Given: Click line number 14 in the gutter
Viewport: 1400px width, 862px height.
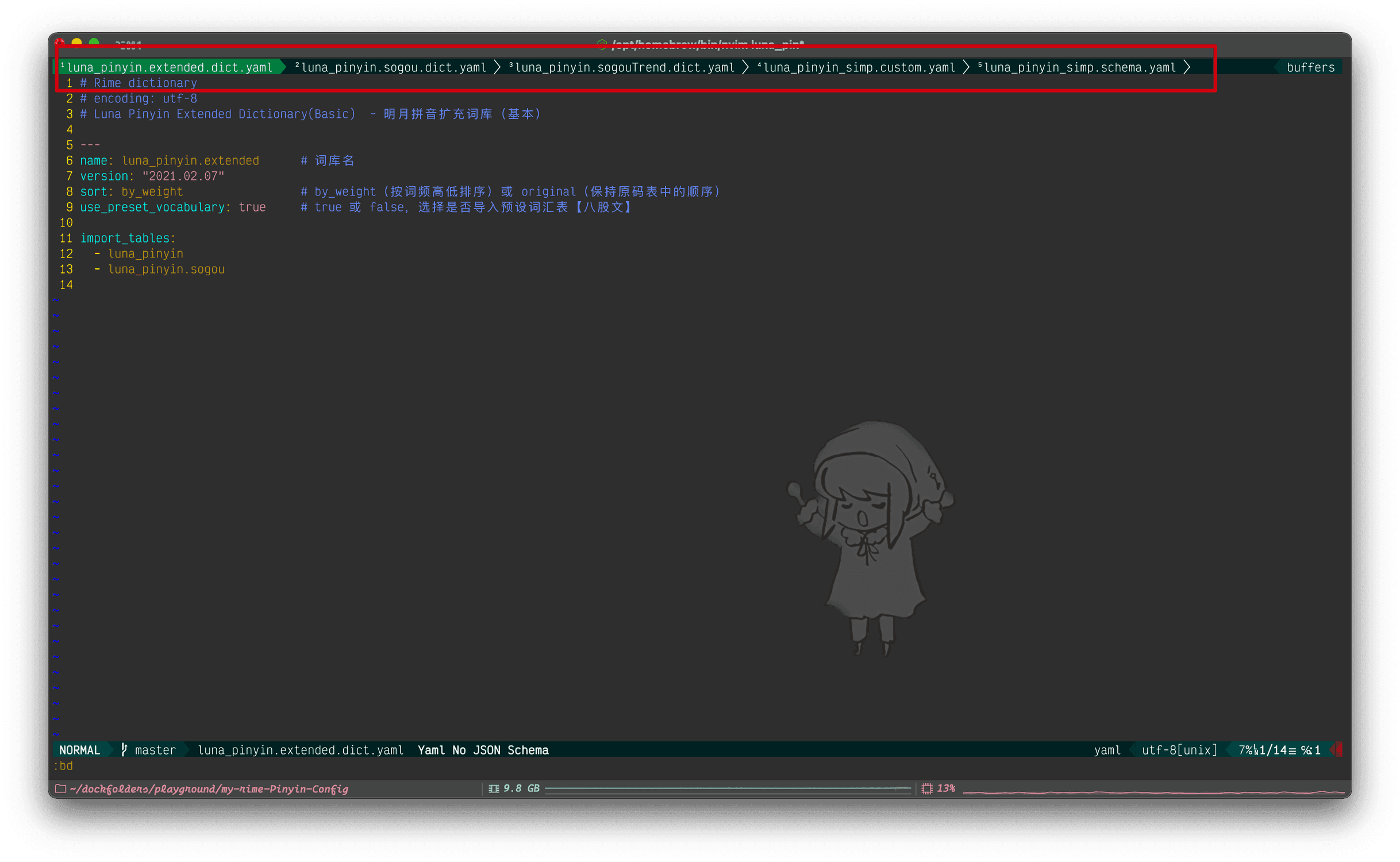Looking at the screenshot, I should 66,285.
